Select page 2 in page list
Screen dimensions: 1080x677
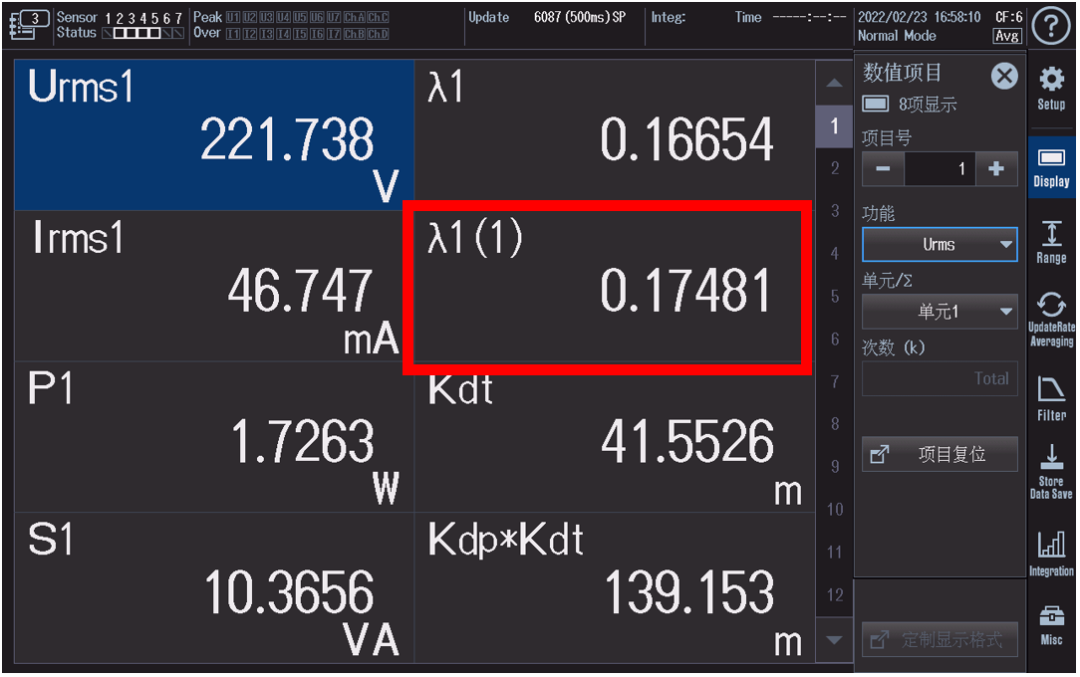[834, 169]
